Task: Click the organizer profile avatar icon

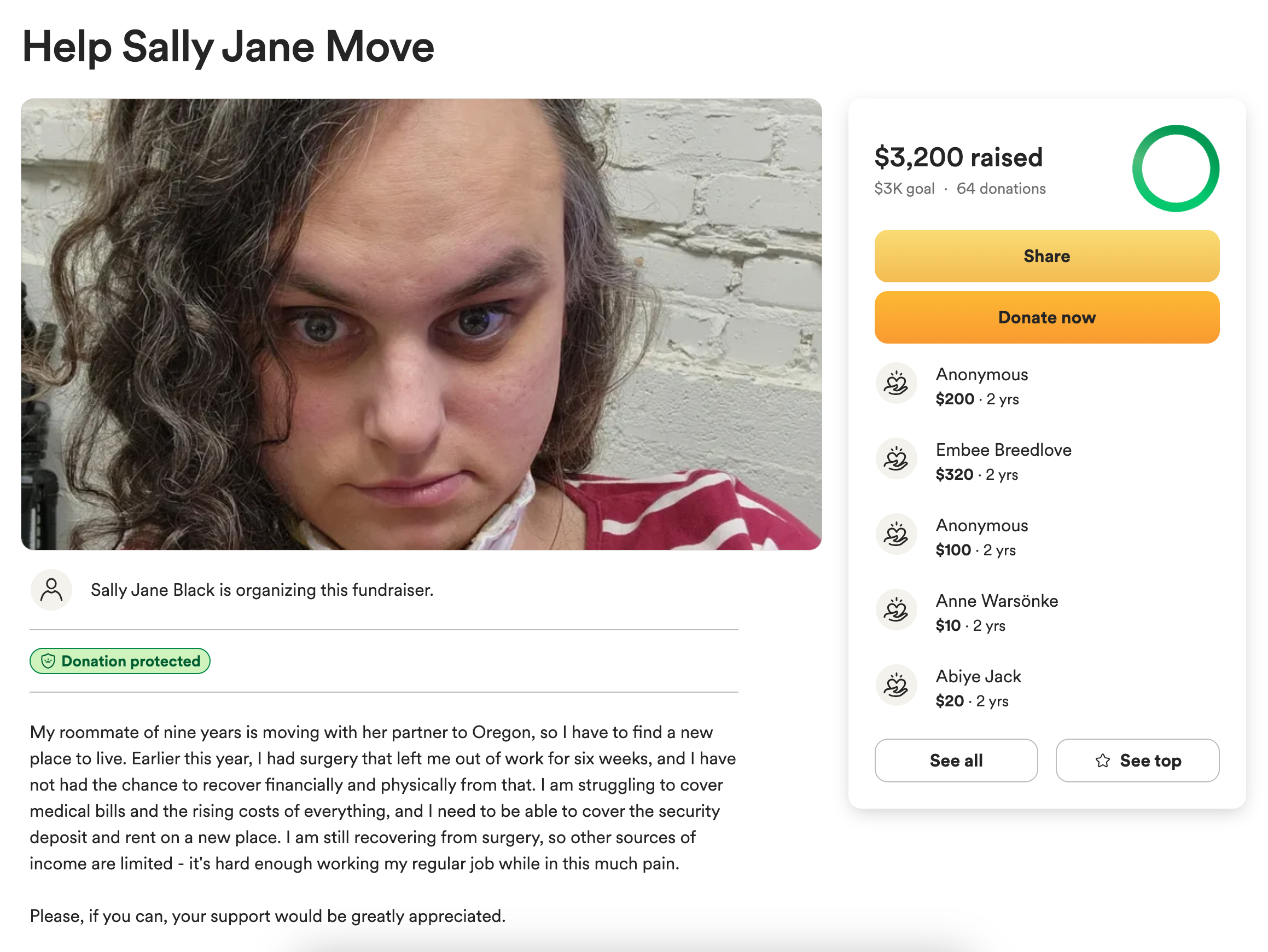Action: pyautogui.click(x=51, y=590)
